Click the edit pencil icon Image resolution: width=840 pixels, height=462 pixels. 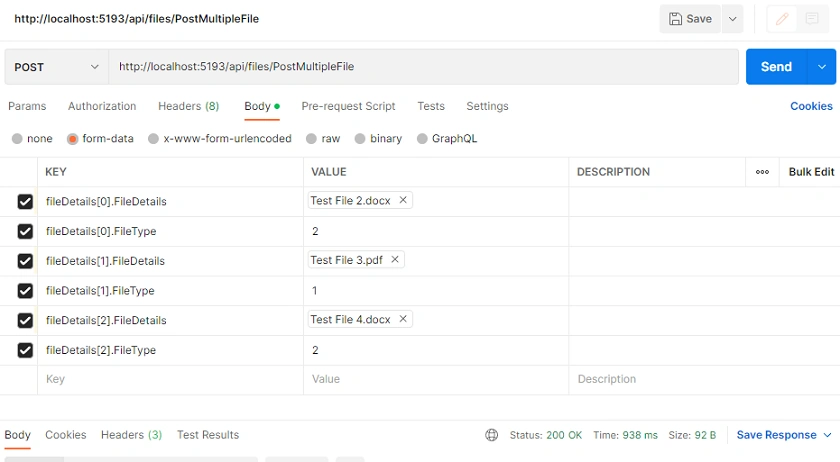782,19
